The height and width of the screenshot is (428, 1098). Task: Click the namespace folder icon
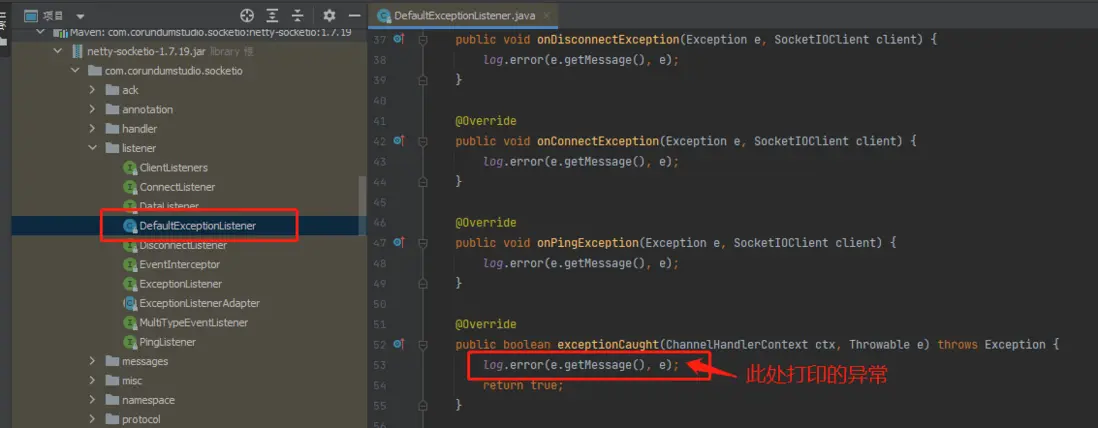pyautogui.click(x=112, y=400)
